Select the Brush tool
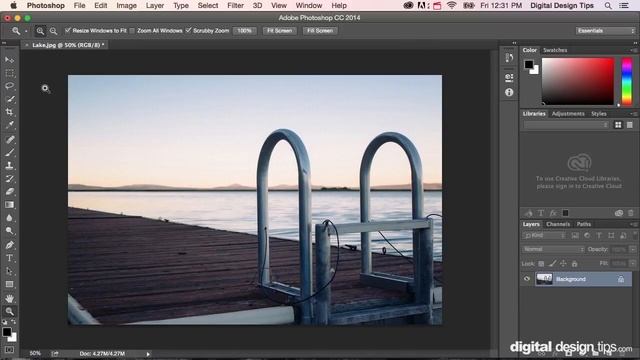Screen dimensions: 640x360 [9, 153]
